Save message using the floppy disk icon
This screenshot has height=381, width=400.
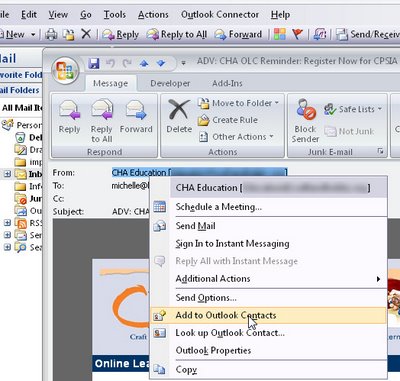click(x=94, y=63)
